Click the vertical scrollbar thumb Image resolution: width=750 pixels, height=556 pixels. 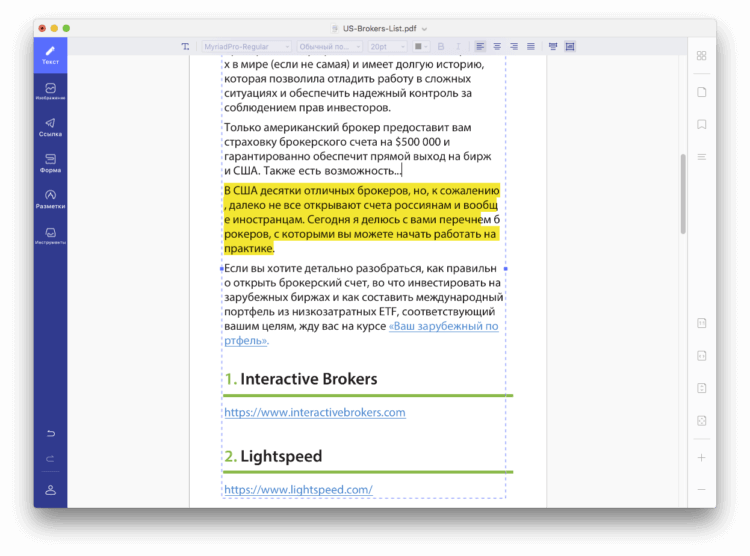tap(683, 194)
